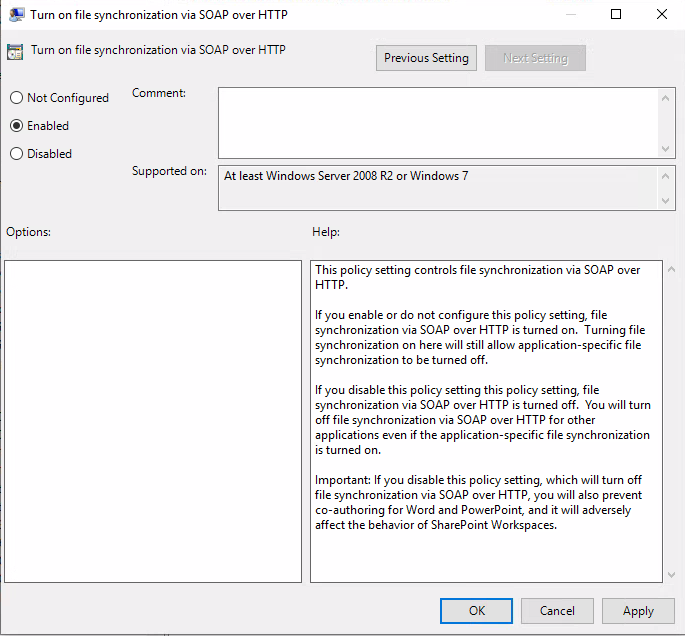Click the 'Help:' label
The width and height of the screenshot is (685, 636).
pos(326,232)
